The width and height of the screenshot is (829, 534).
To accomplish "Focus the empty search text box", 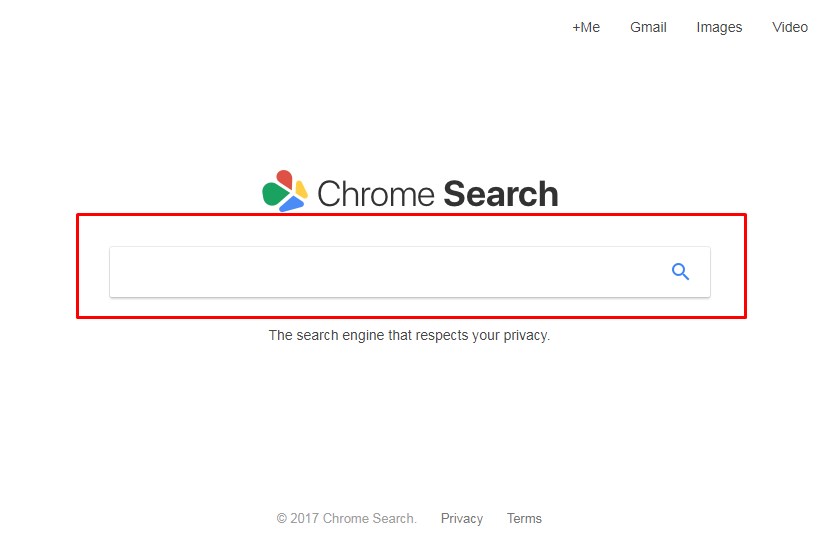I will point(389,272).
